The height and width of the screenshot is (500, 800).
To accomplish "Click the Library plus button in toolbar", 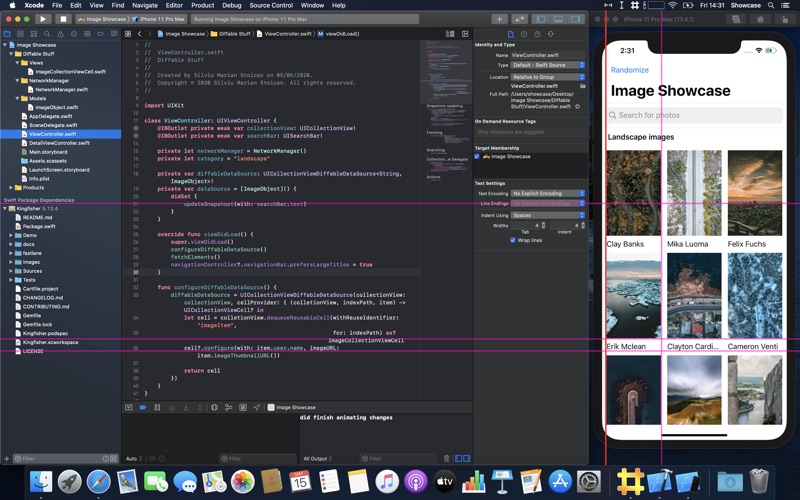I will click(x=499, y=19).
